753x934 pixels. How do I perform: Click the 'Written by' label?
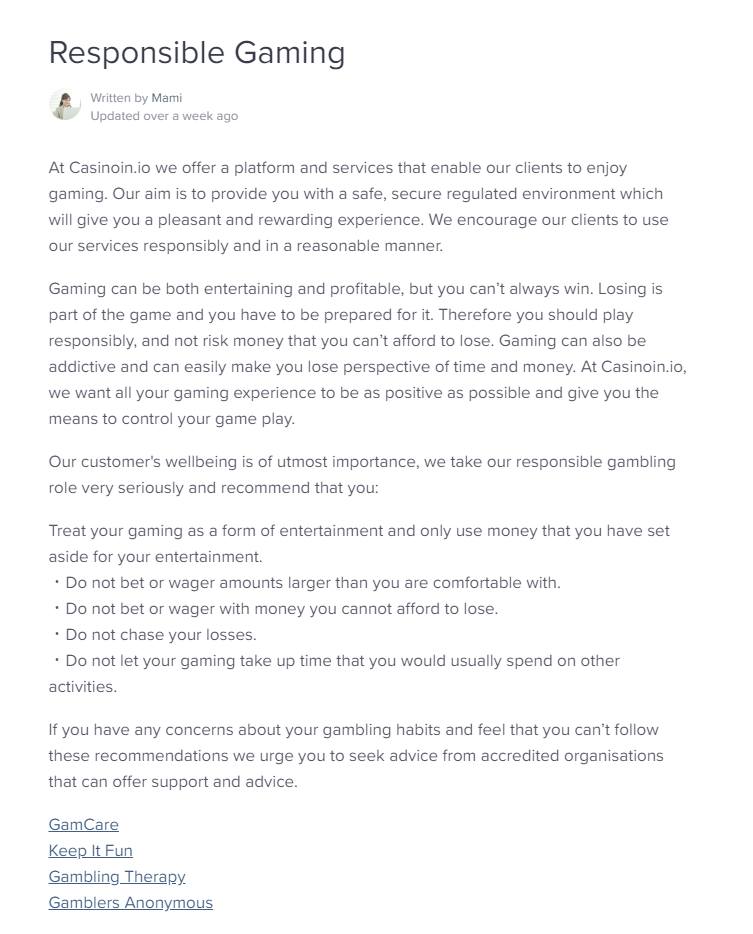[119, 98]
